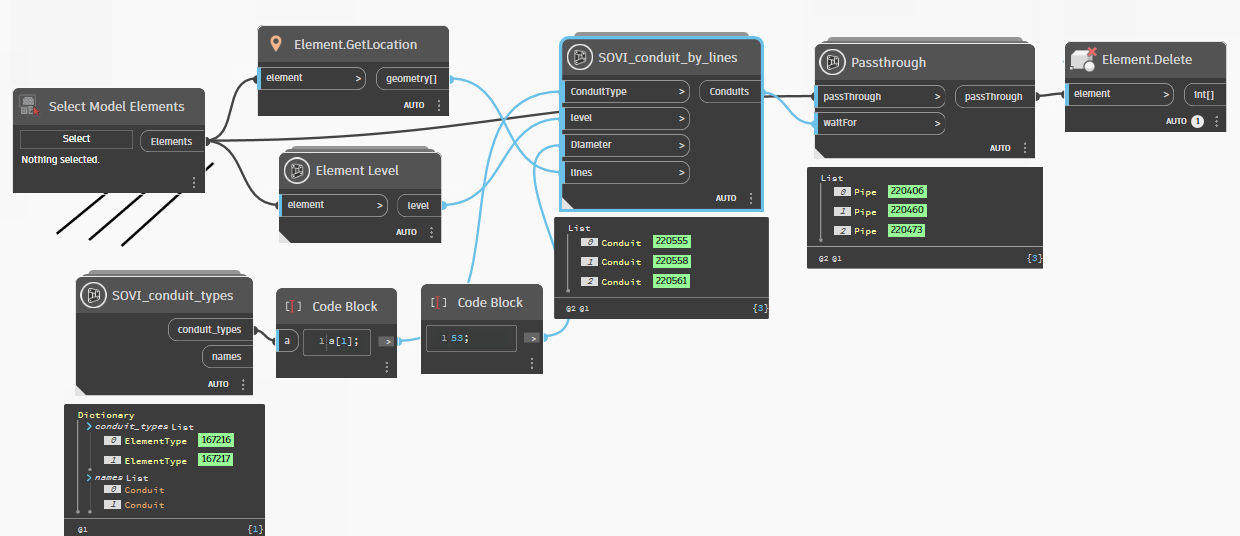This screenshot has height=536, width=1240.
Task: Click the Select Model Elements node icon
Action: pos(29,106)
